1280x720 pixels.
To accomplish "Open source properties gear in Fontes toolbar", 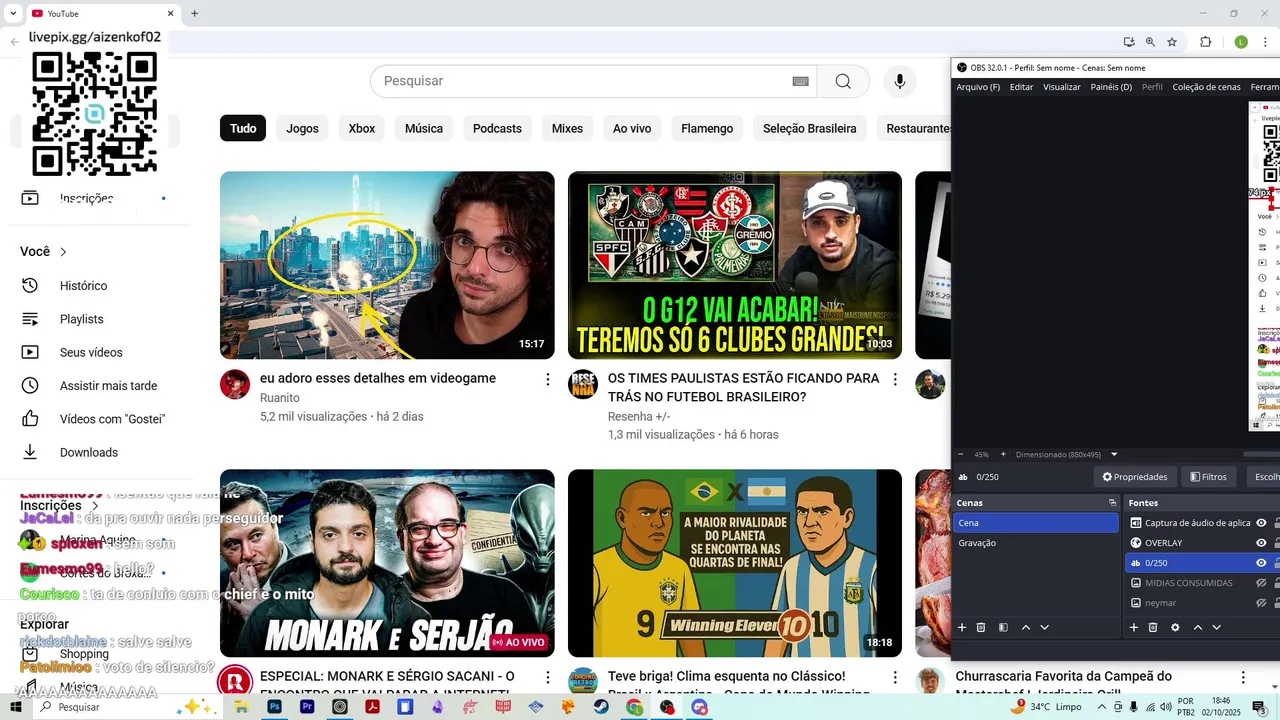I will (1175, 627).
